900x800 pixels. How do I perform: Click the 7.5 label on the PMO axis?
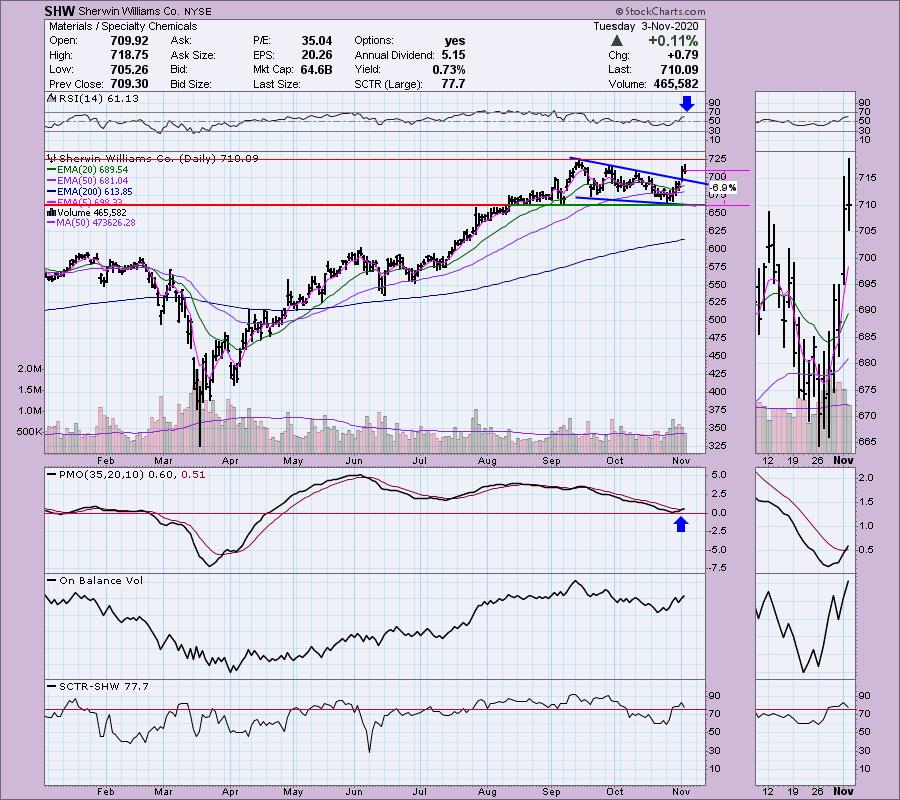pyautogui.click(x=717, y=568)
